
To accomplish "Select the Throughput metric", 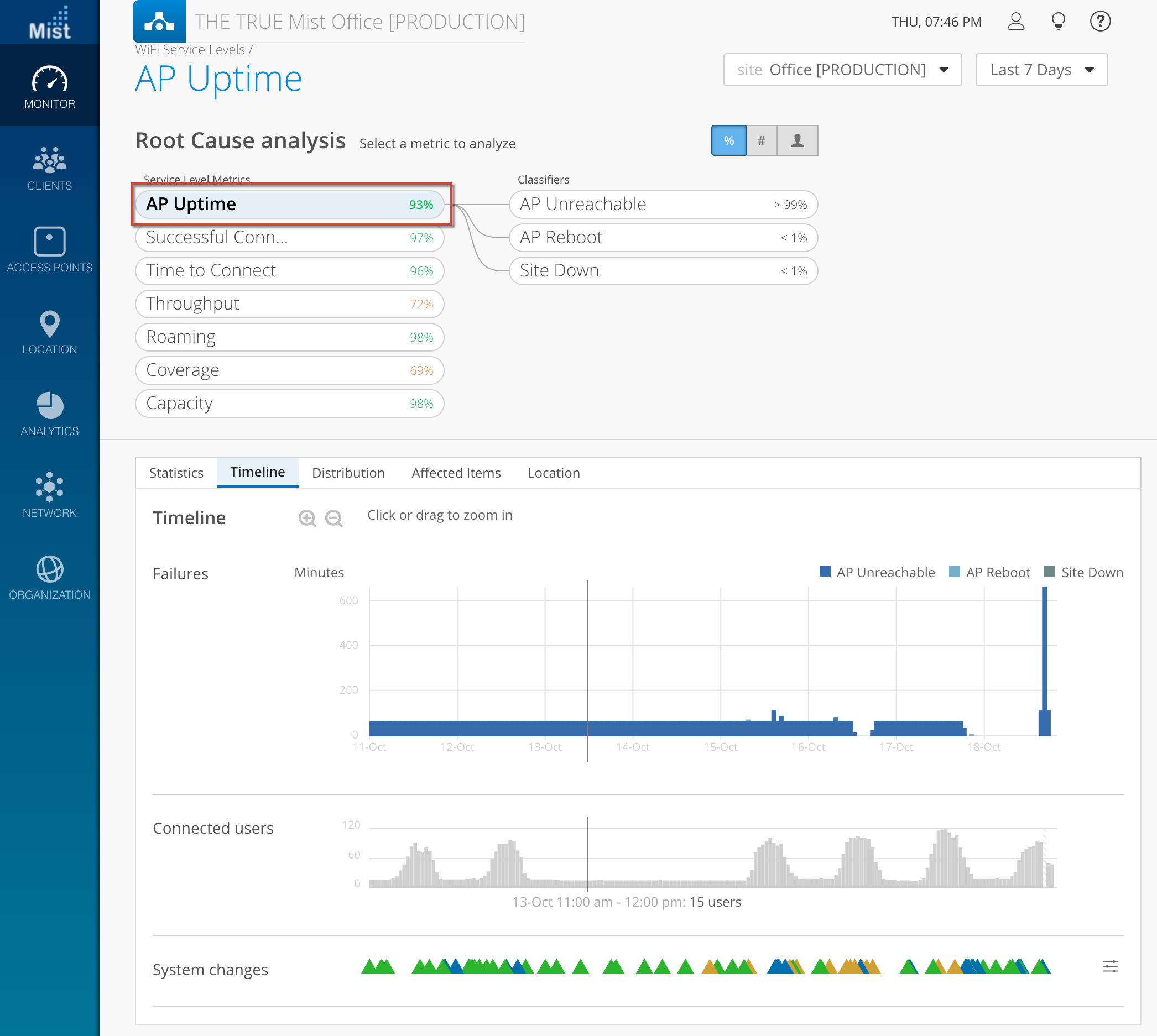I will (289, 304).
